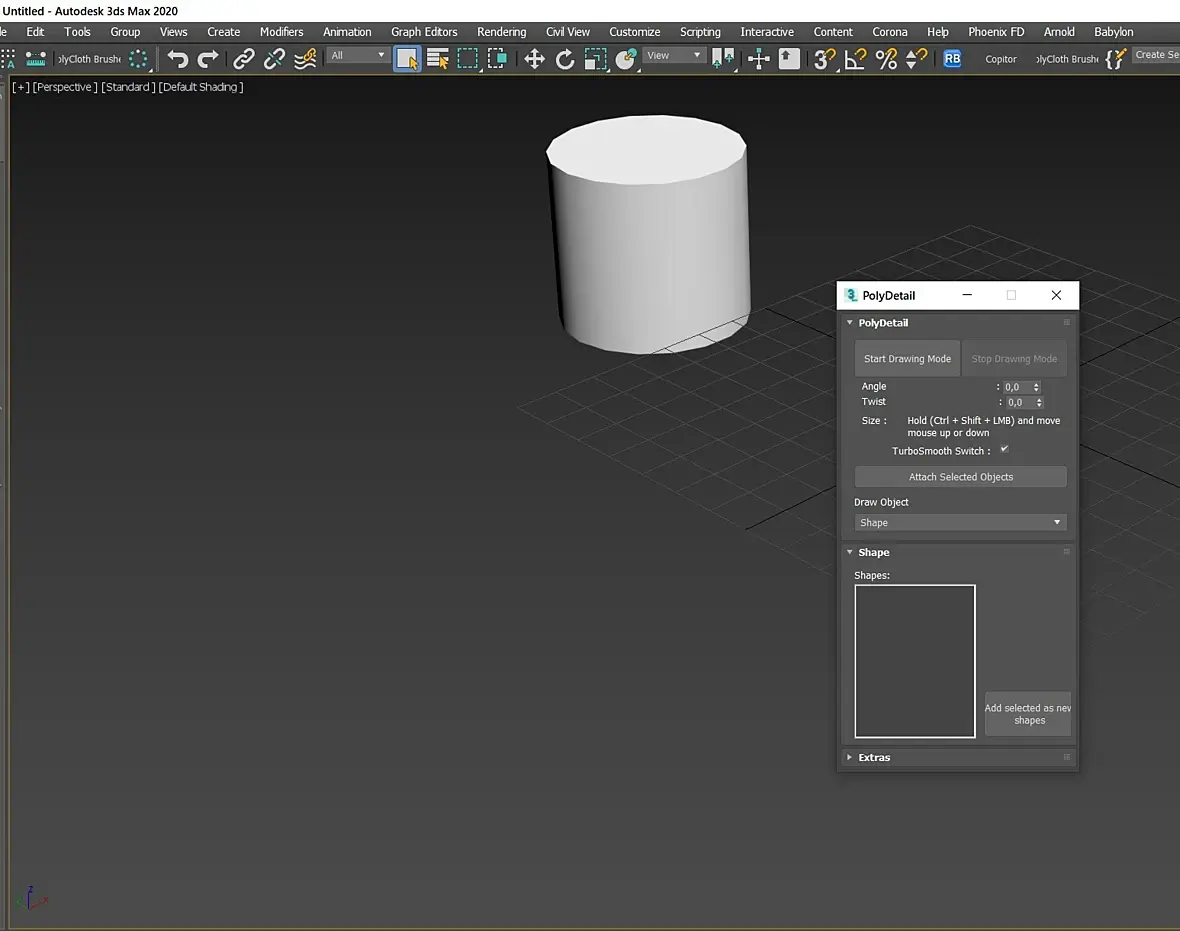Open the Modifiers menu
The image size is (1180, 931).
281,32
